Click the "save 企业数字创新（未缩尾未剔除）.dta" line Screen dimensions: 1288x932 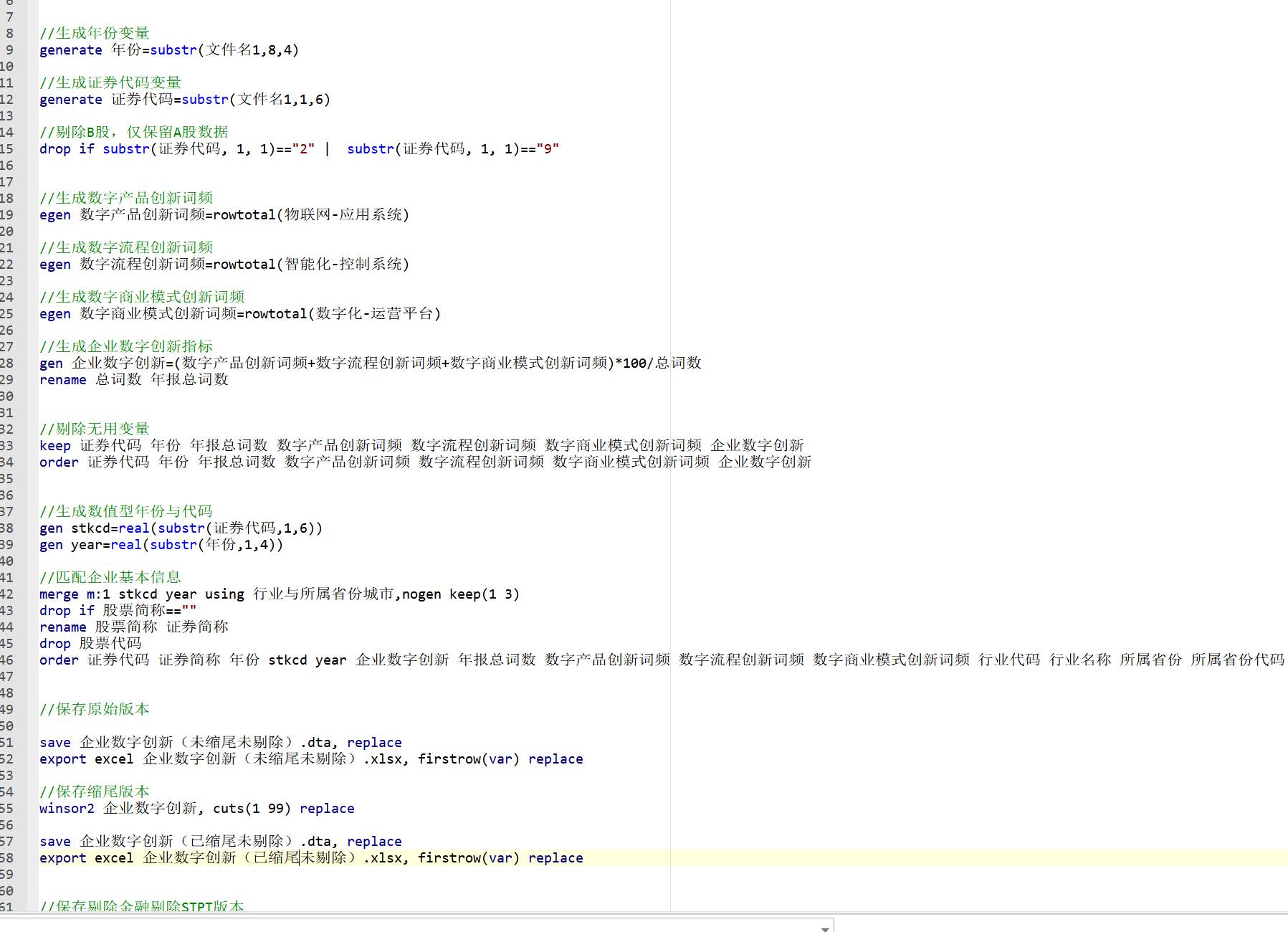[x=221, y=742]
